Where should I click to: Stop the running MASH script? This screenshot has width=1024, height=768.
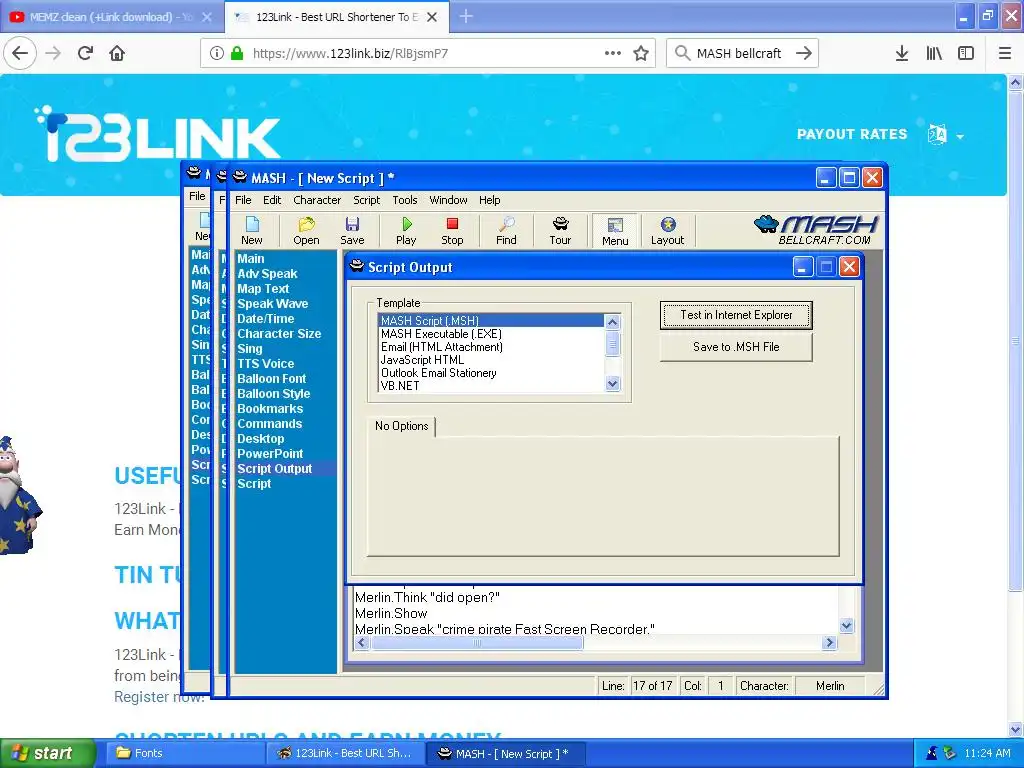[x=452, y=231]
